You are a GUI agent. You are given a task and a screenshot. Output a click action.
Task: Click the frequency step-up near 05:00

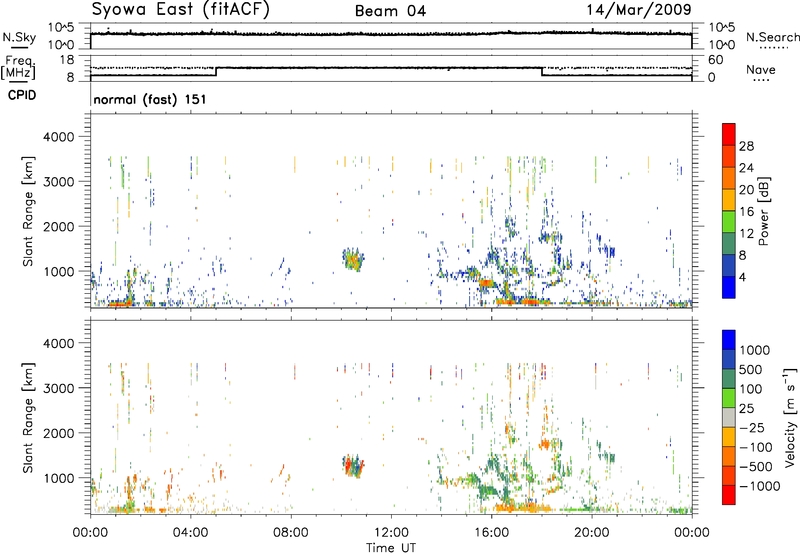216,71
